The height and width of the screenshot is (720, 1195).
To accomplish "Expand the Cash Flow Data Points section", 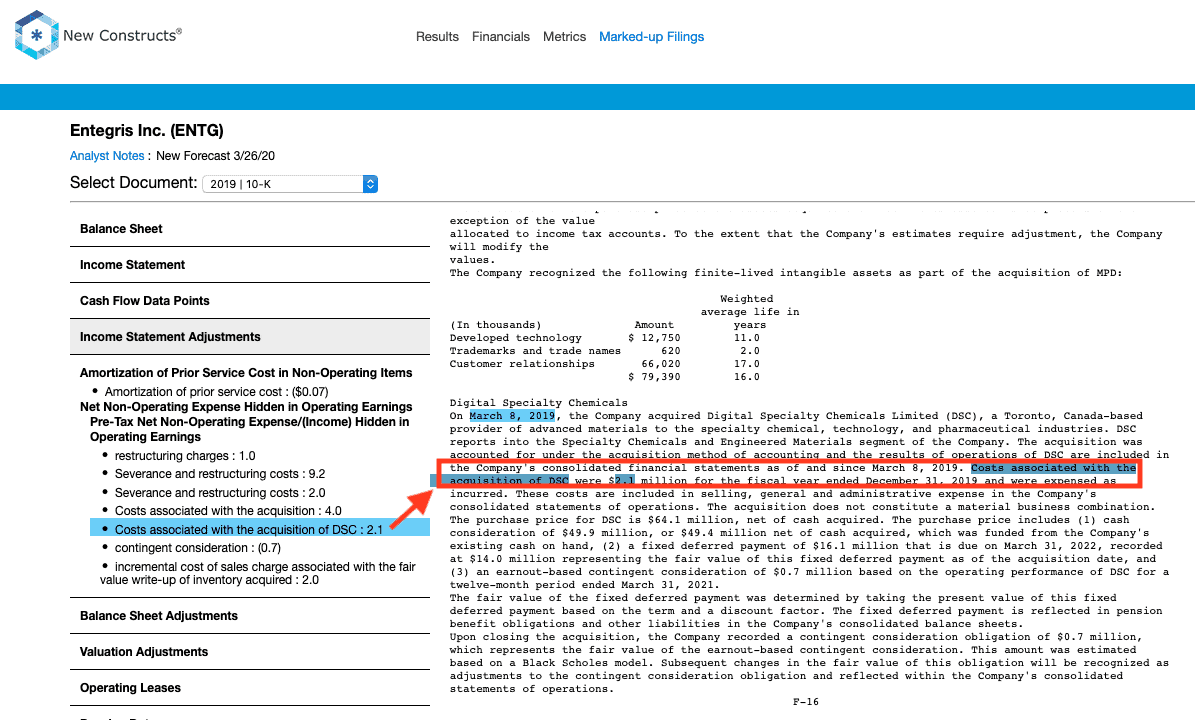I will tap(250, 300).
